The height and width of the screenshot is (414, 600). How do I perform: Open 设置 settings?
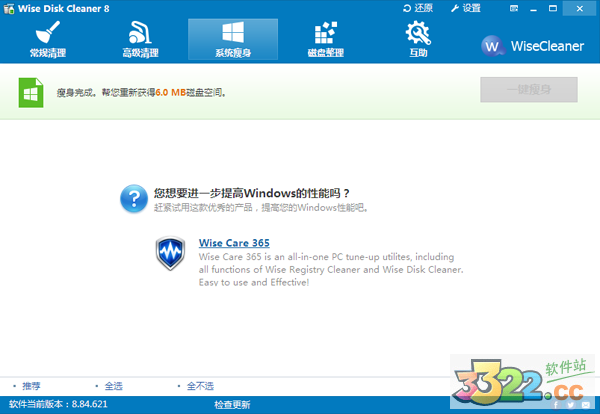[x=466, y=8]
